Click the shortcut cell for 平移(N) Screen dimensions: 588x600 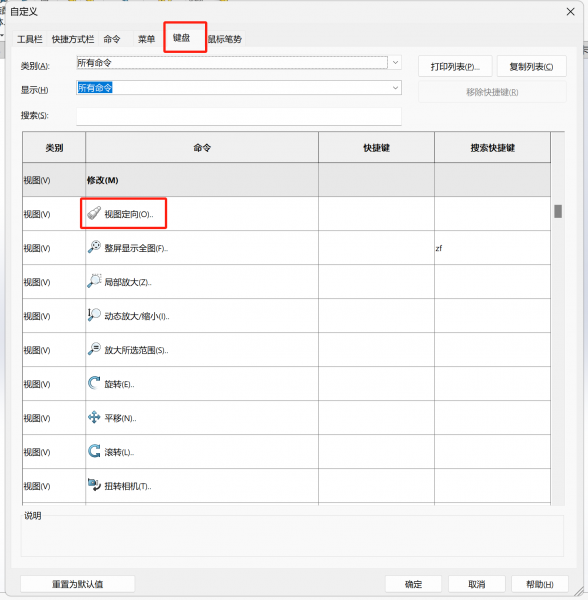pyautogui.click(x=376, y=418)
